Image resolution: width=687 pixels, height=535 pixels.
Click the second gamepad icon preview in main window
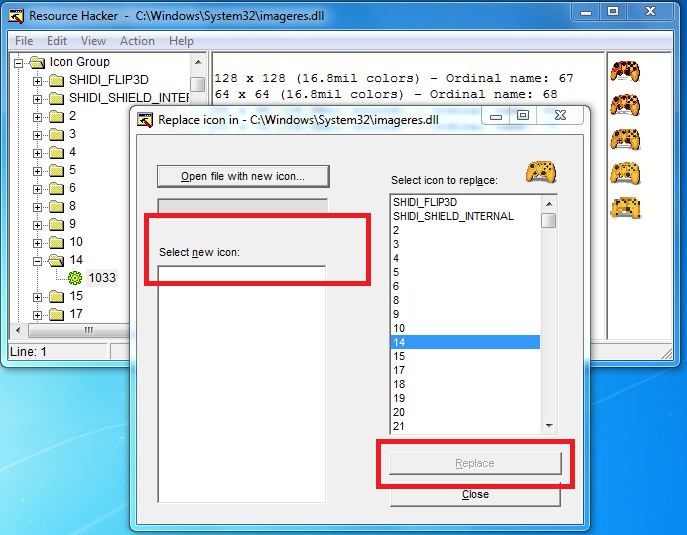tap(625, 105)
